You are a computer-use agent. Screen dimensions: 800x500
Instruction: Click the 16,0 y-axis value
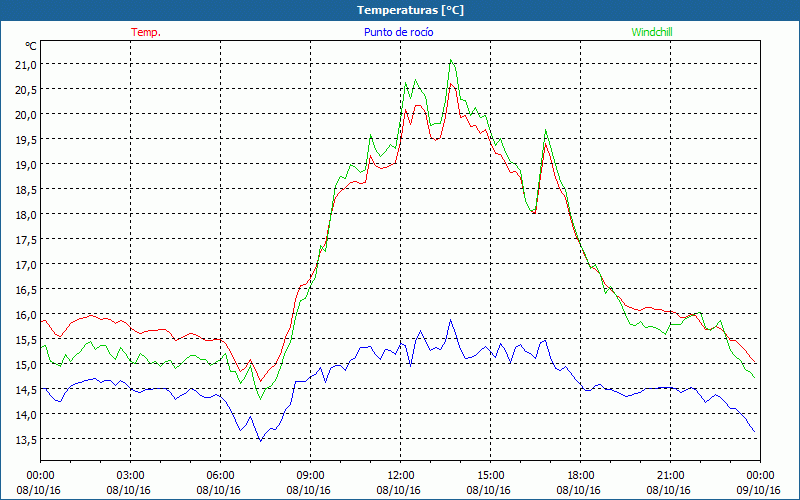tap(26, 314)
